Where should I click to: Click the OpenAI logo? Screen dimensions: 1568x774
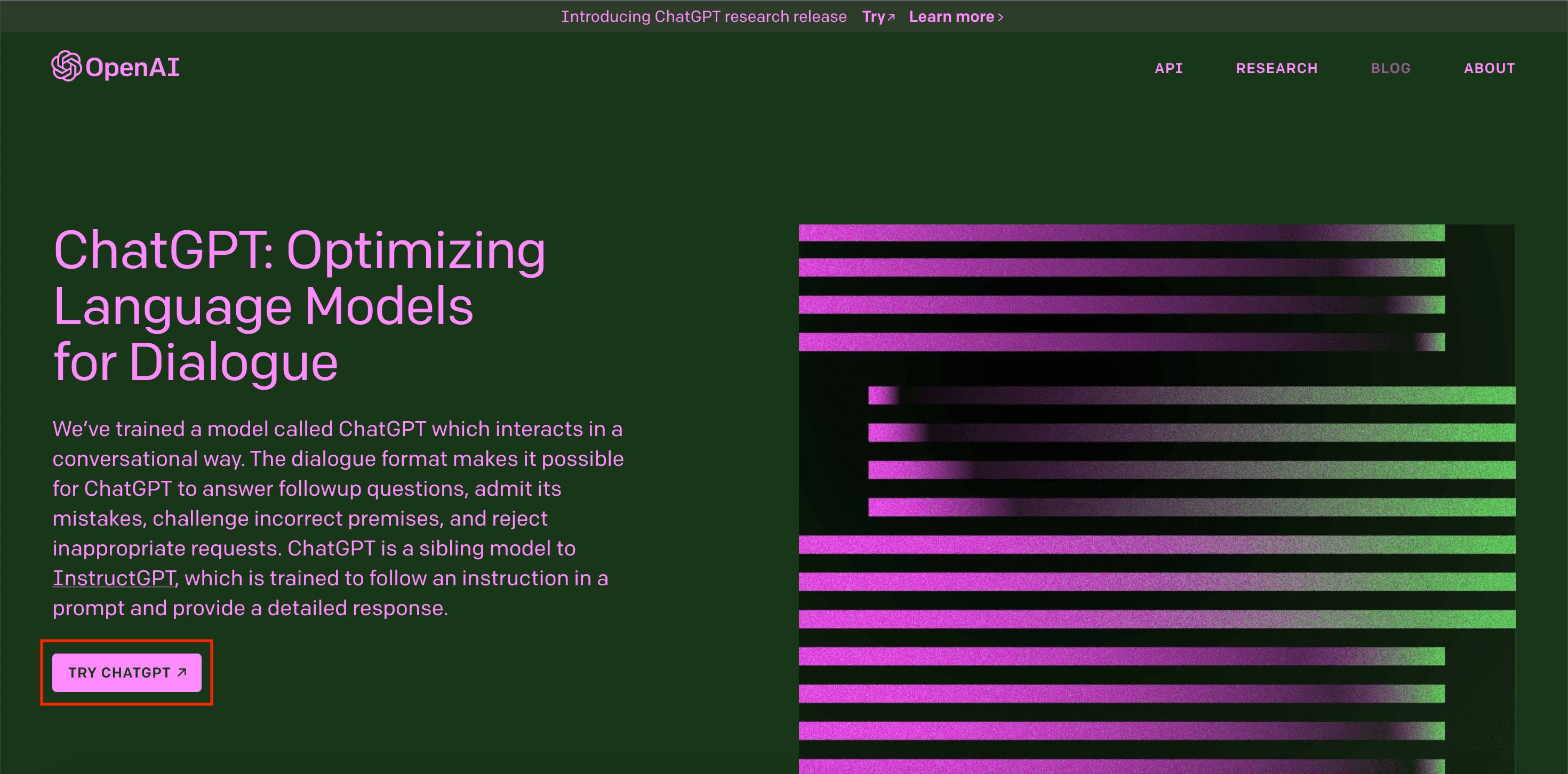(116, 66)
